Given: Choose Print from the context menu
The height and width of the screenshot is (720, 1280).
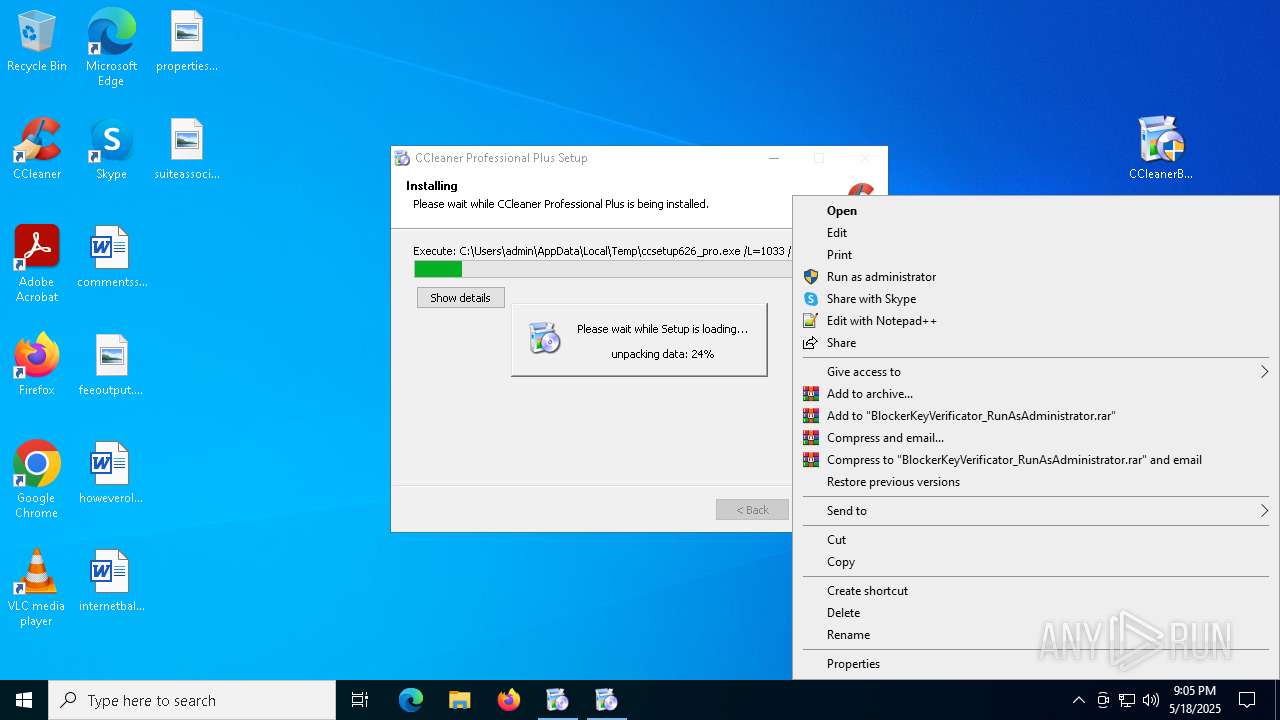Looking at the screenshot, I should point(1035,255).
